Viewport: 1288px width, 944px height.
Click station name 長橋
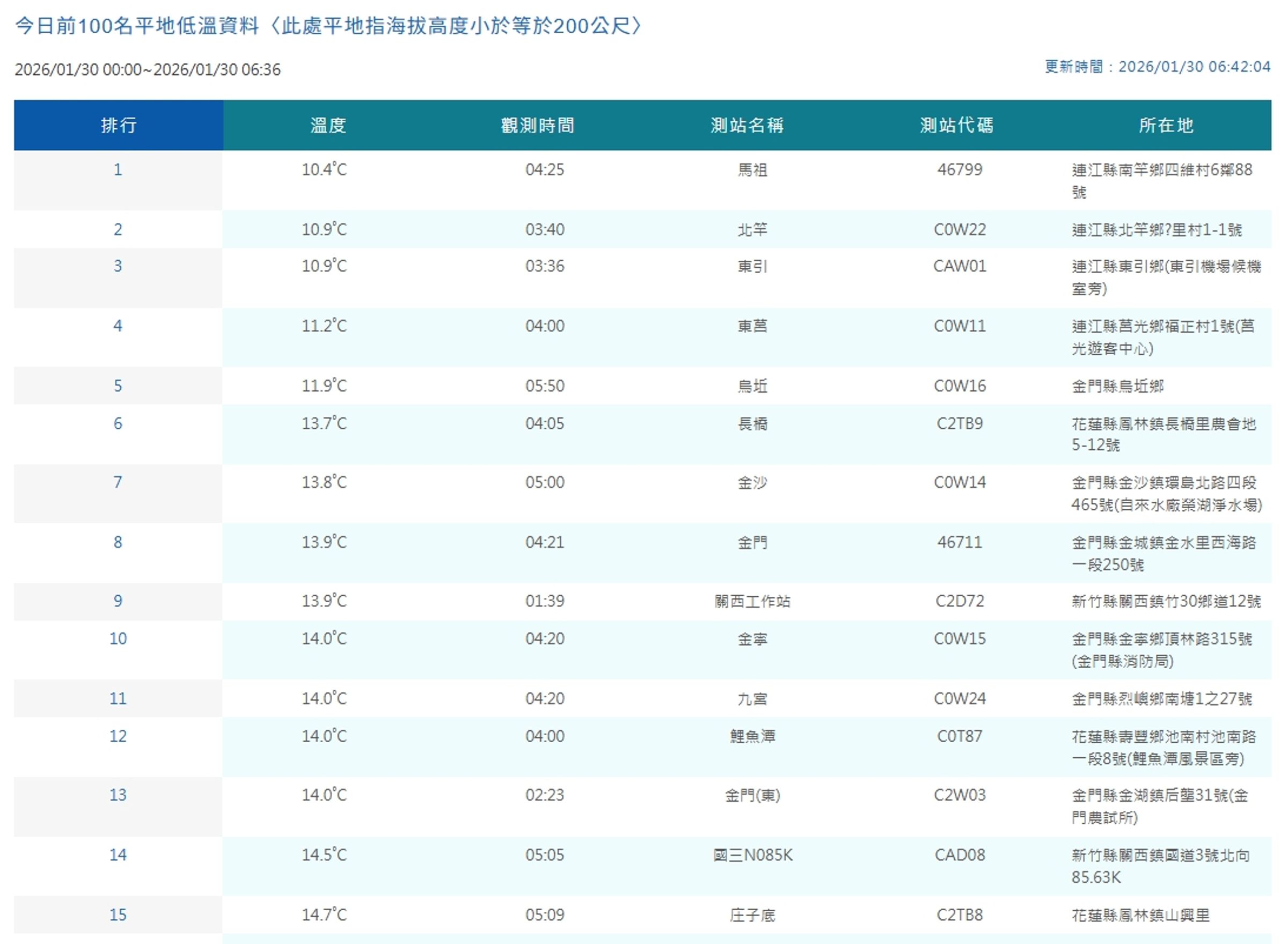click(x=752, y=424)
